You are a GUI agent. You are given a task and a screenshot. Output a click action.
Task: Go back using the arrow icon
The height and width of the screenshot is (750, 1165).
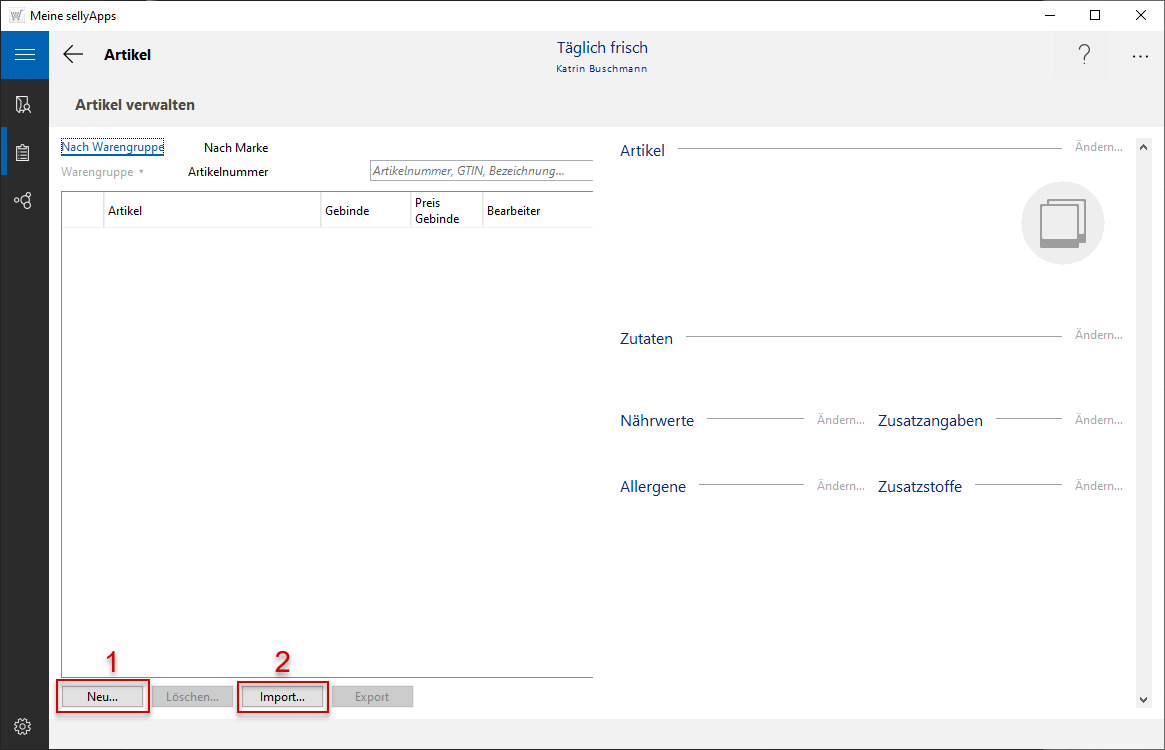tap(73, 55)
